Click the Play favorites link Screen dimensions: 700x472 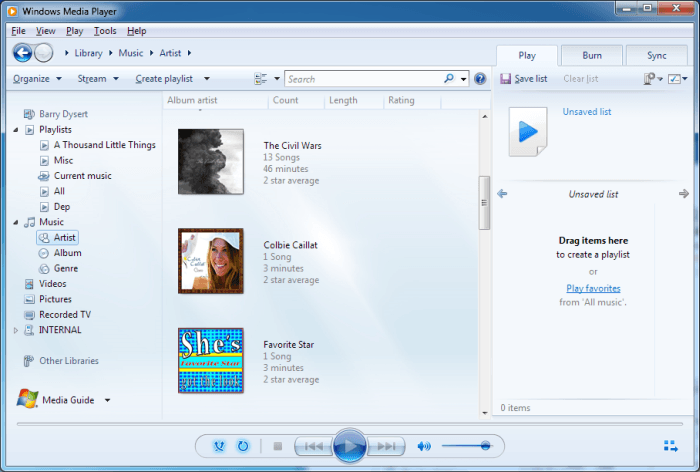(593, 288)
